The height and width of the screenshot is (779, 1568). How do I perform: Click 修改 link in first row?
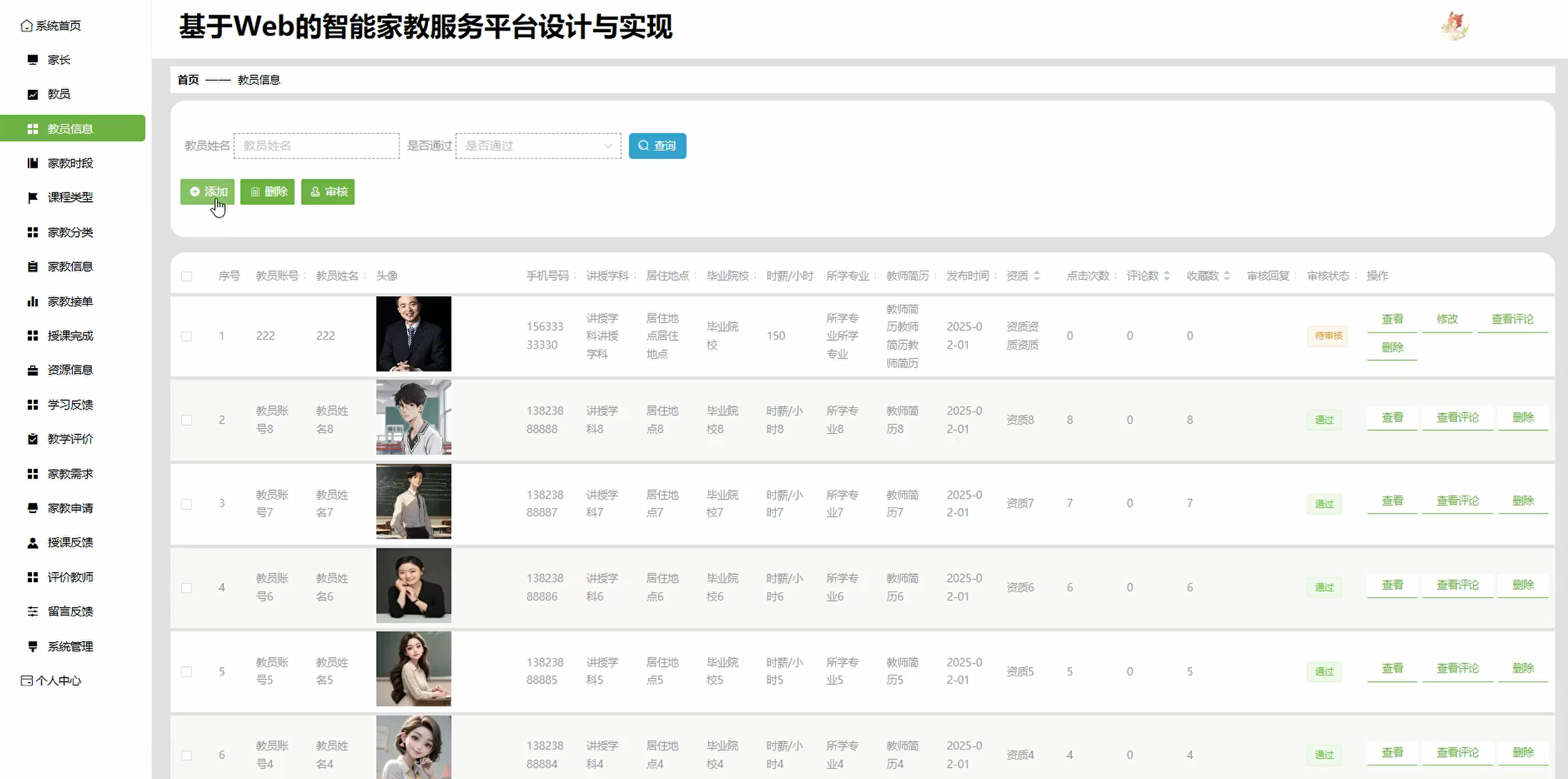point(1447,320)
